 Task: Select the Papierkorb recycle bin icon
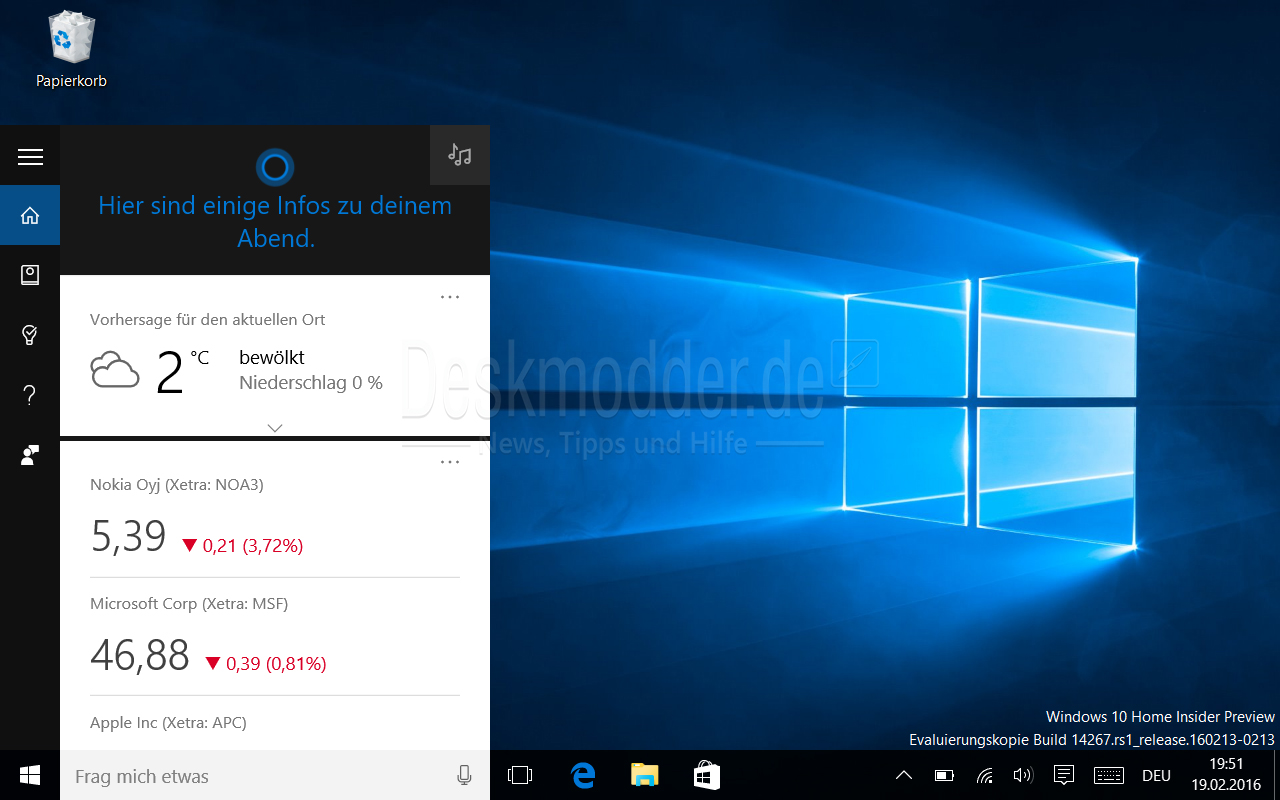click(x=71, y=49)
